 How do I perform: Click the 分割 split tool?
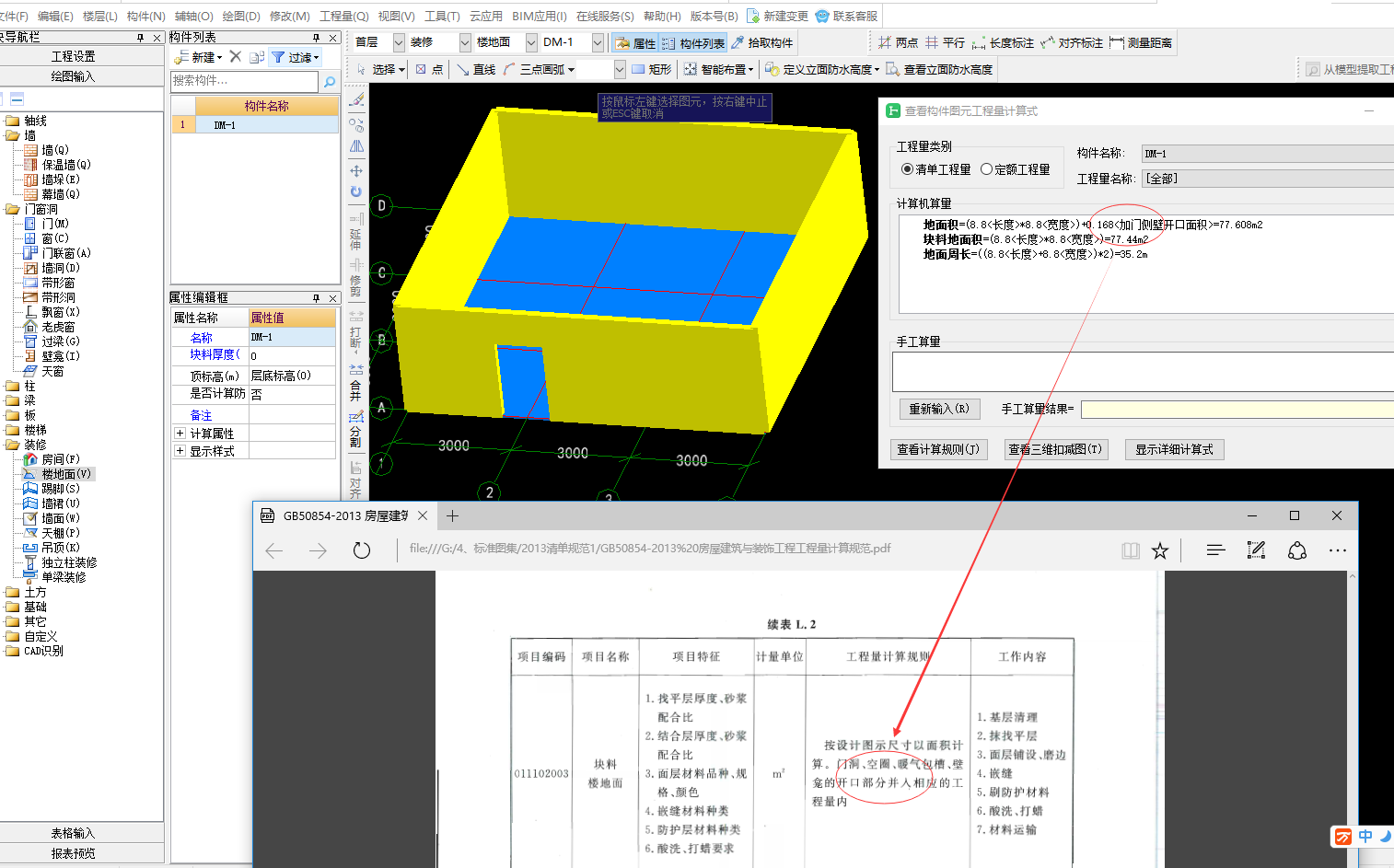coord(356,429)
